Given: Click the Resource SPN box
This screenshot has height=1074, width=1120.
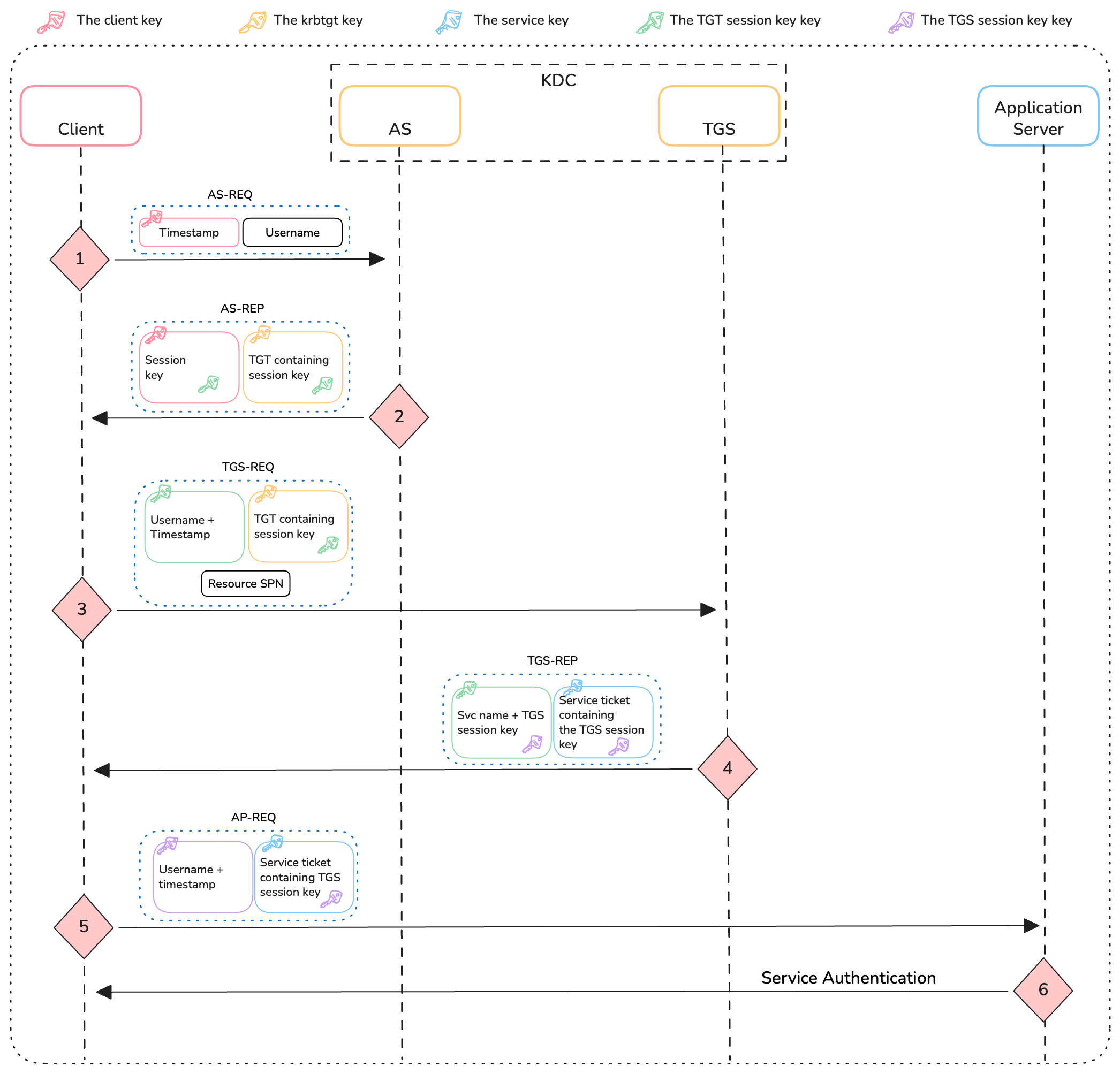Looking at the screenshot, I should (246, 583).
